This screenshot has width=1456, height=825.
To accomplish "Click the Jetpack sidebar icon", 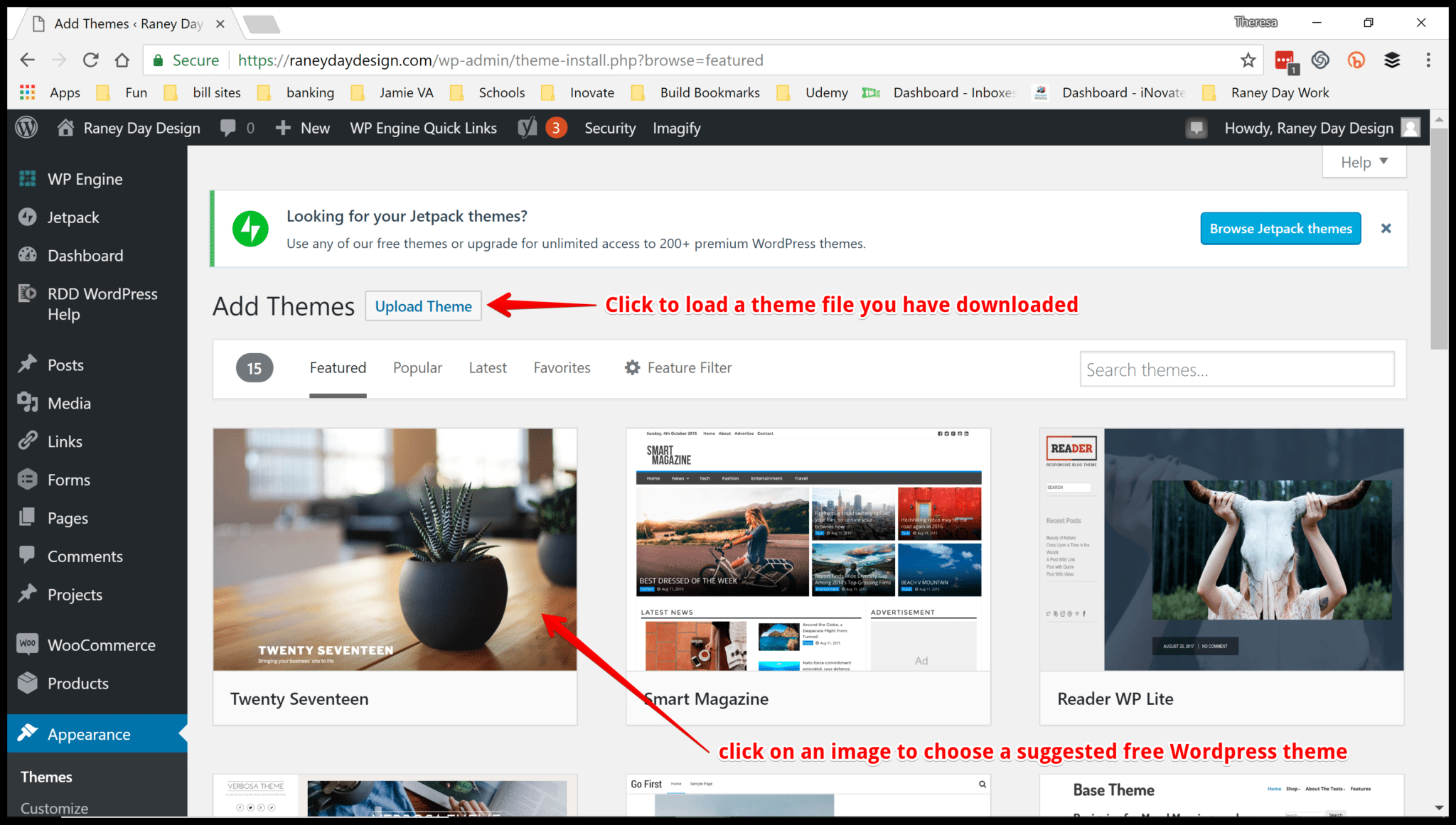I will [28, 217].
